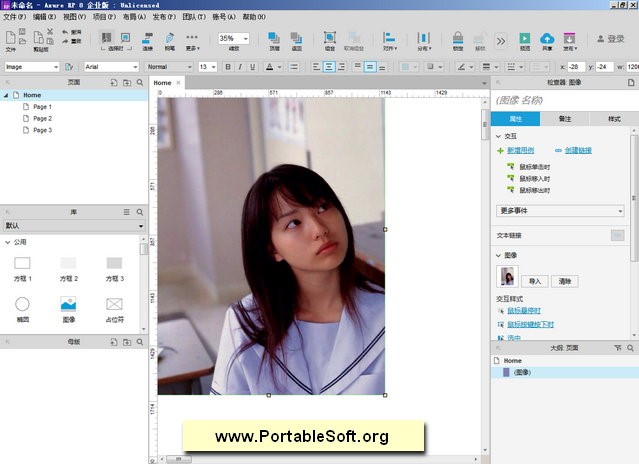Click the Preview button in toolbar
This screenshot has height=464, width=639.
(525, 39)
